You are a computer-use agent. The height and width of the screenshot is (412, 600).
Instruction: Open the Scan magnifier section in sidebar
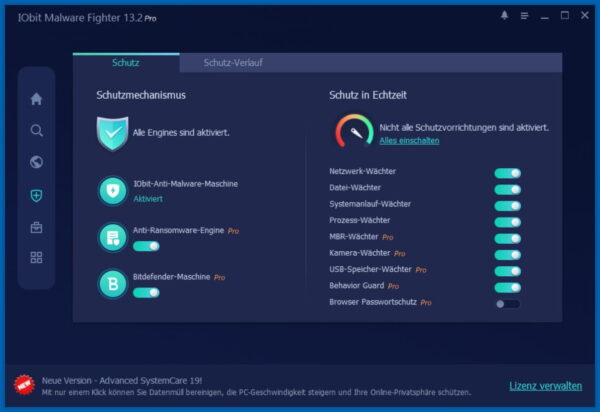click(36, 130)
